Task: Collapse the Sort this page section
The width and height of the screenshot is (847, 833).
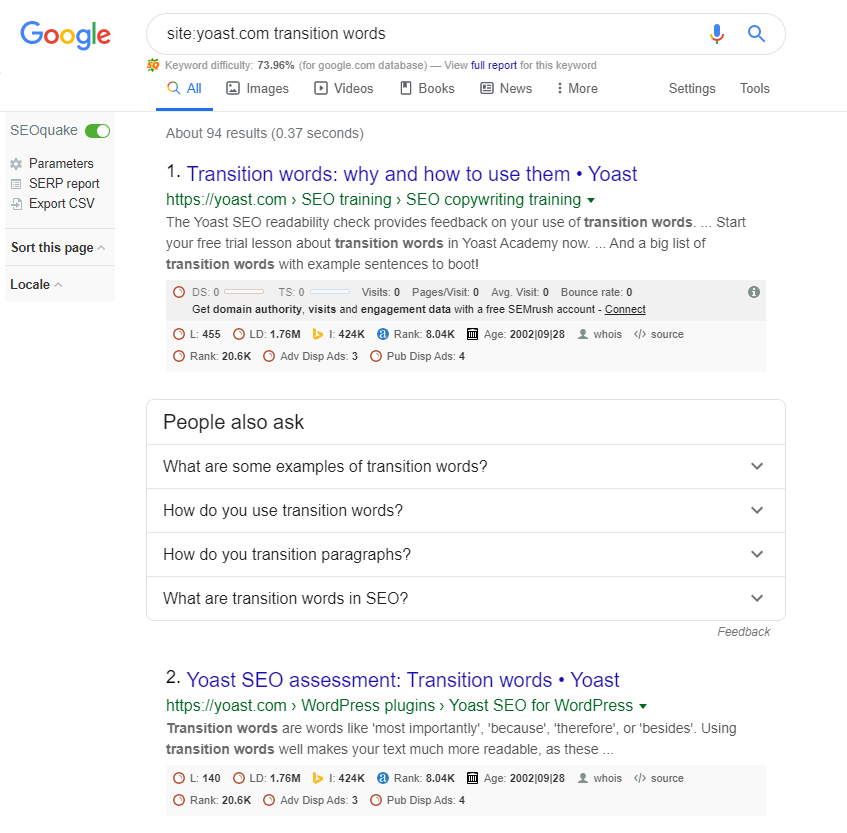Action: tap(57, 247)
